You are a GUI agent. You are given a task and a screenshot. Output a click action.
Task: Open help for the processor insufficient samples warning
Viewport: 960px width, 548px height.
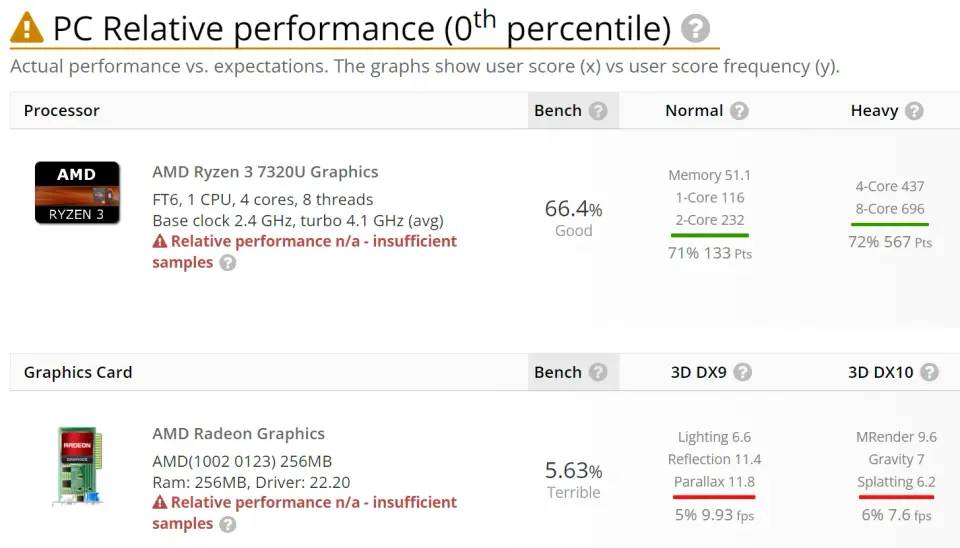228,263
